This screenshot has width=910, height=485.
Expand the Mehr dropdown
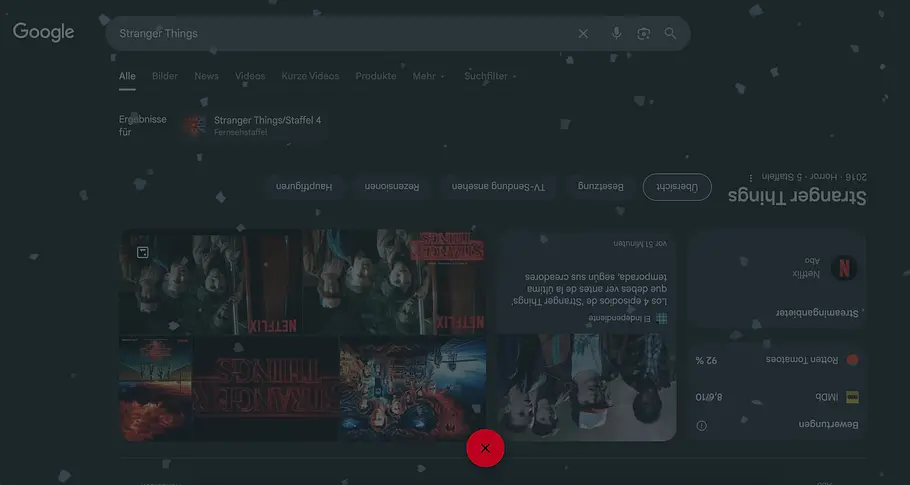(x=429, y=76)
